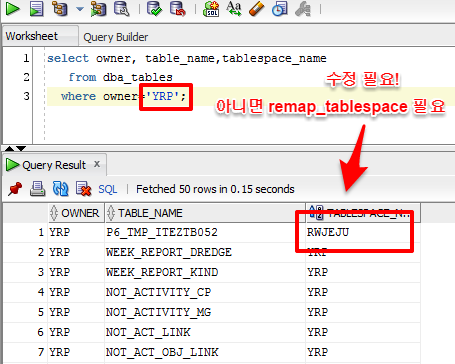Open the SQL Tuning Advisor icon
Image resolution: width=455 pixels, height=364 pixels.
[122, 9]
